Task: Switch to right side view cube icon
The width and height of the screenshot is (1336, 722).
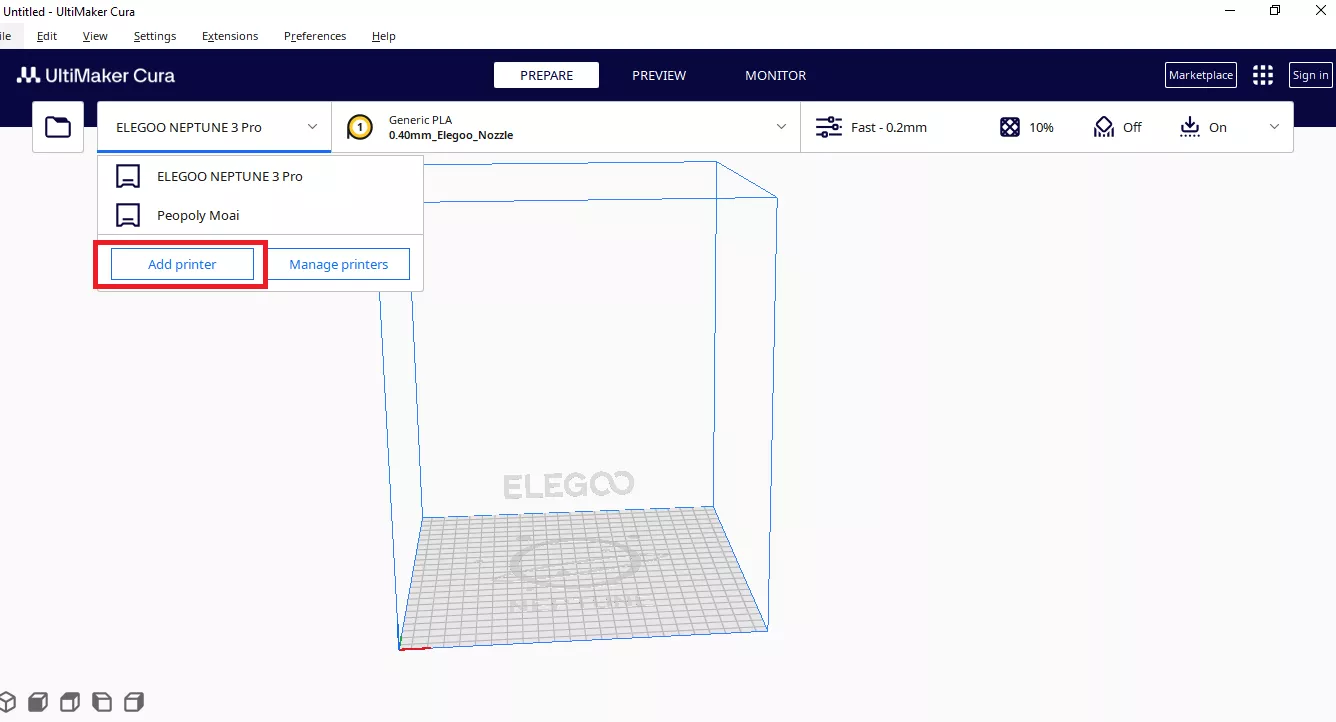Action: click(x=134, y=701)
